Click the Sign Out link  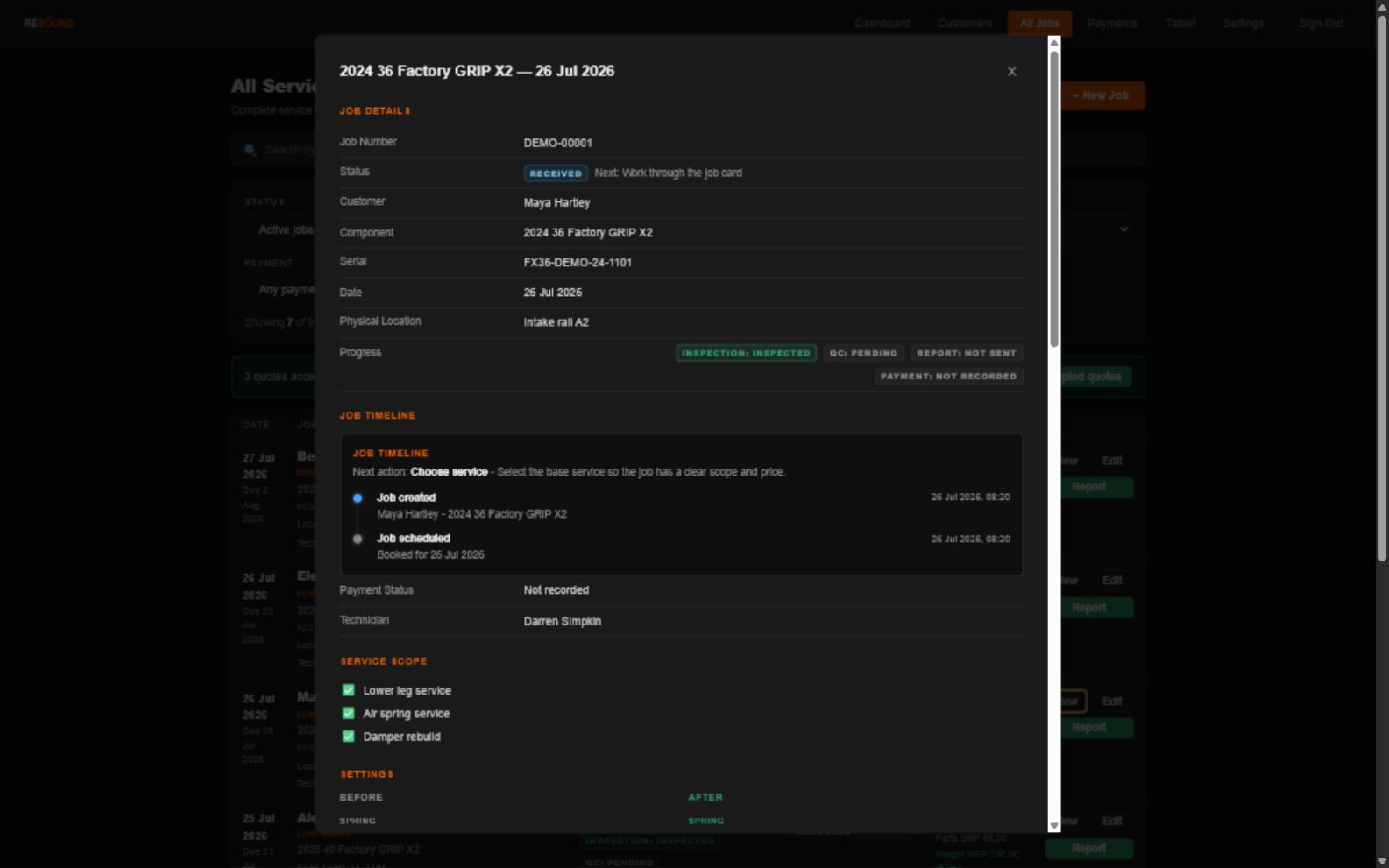tap(1321, 24)
